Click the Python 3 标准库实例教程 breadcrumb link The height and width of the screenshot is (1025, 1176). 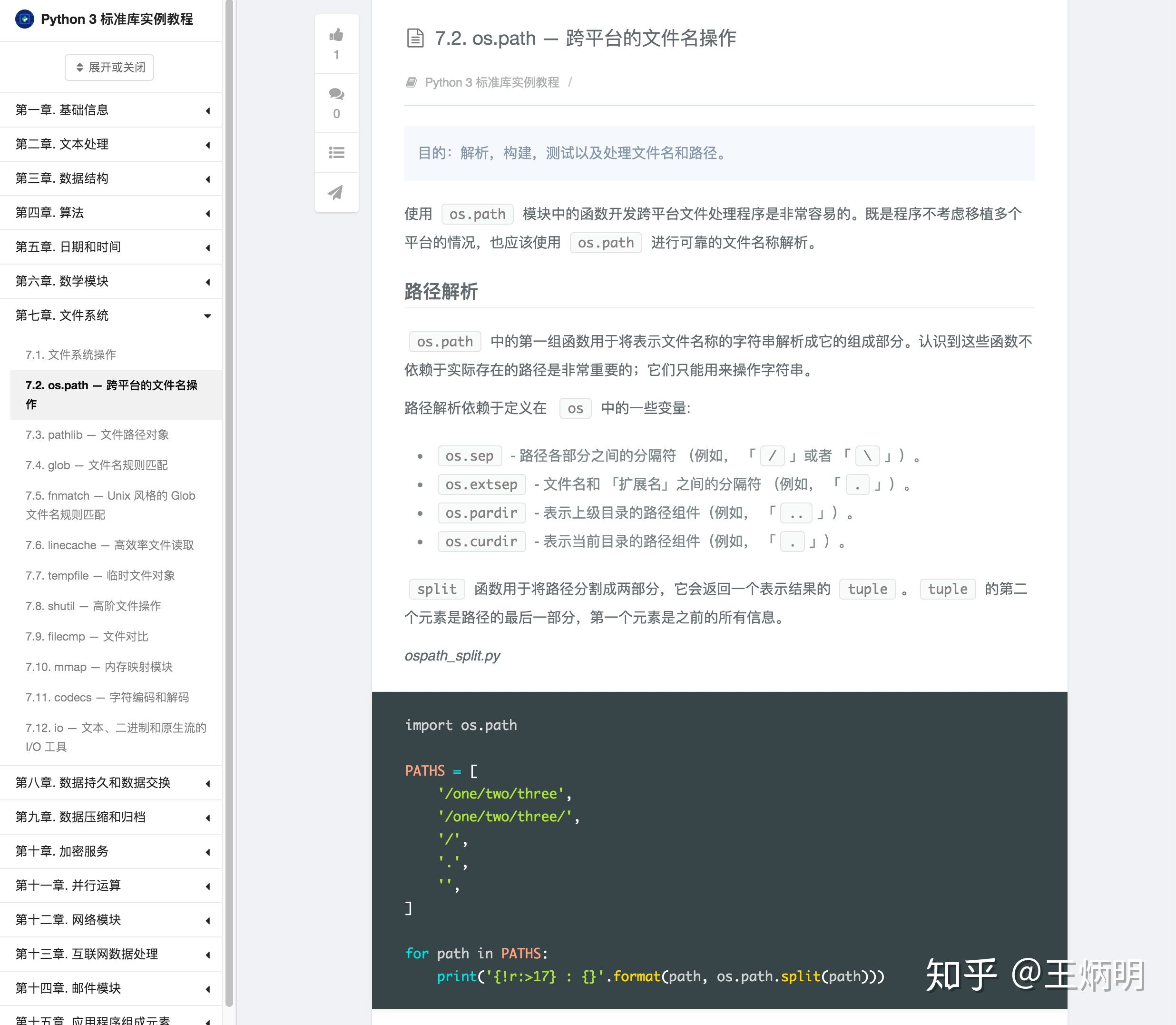pyautogui.click(x=492, y=82)
